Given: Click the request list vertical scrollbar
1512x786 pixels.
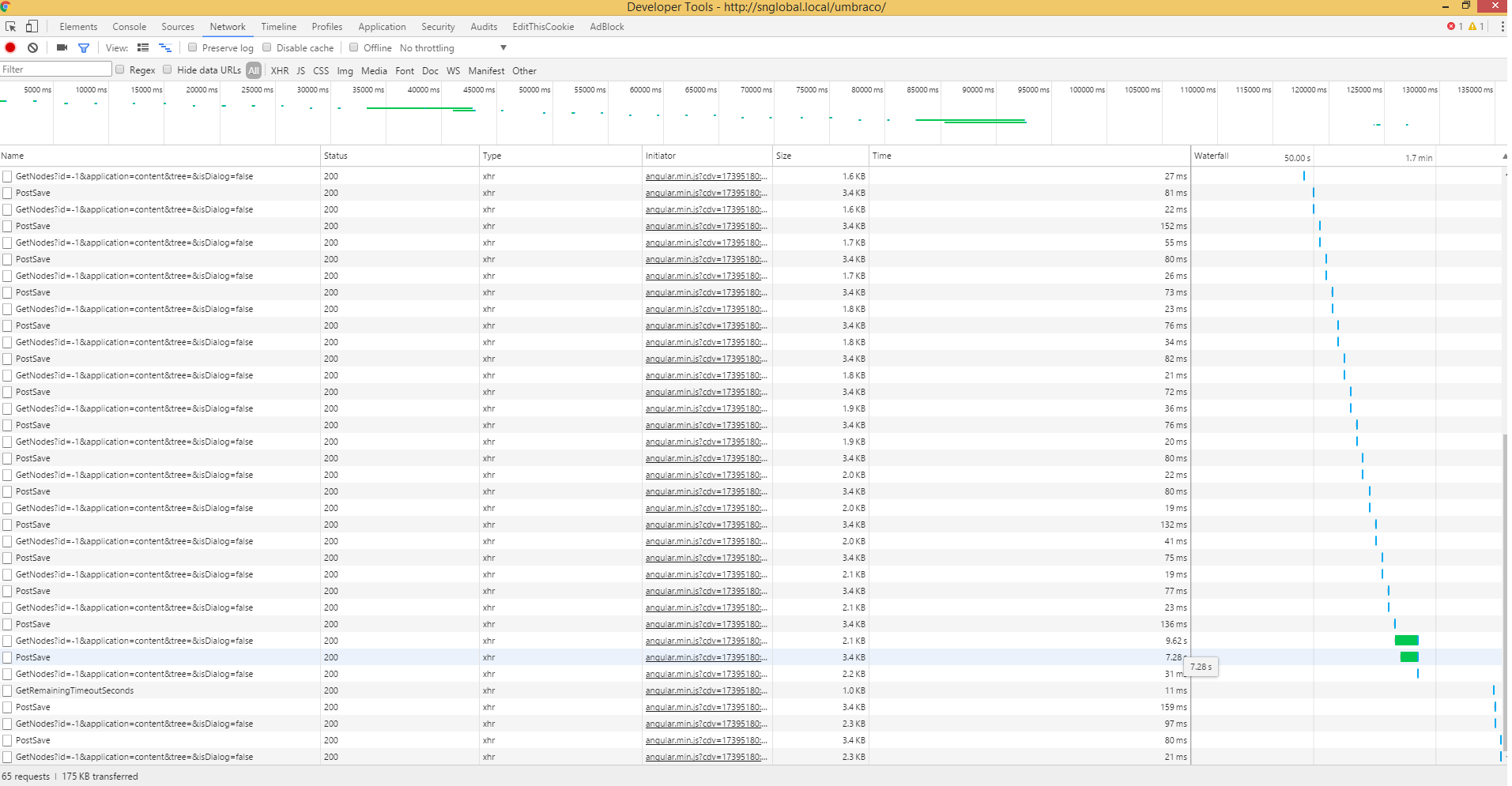Looking at the screenshot, I should pos(1504,592).
